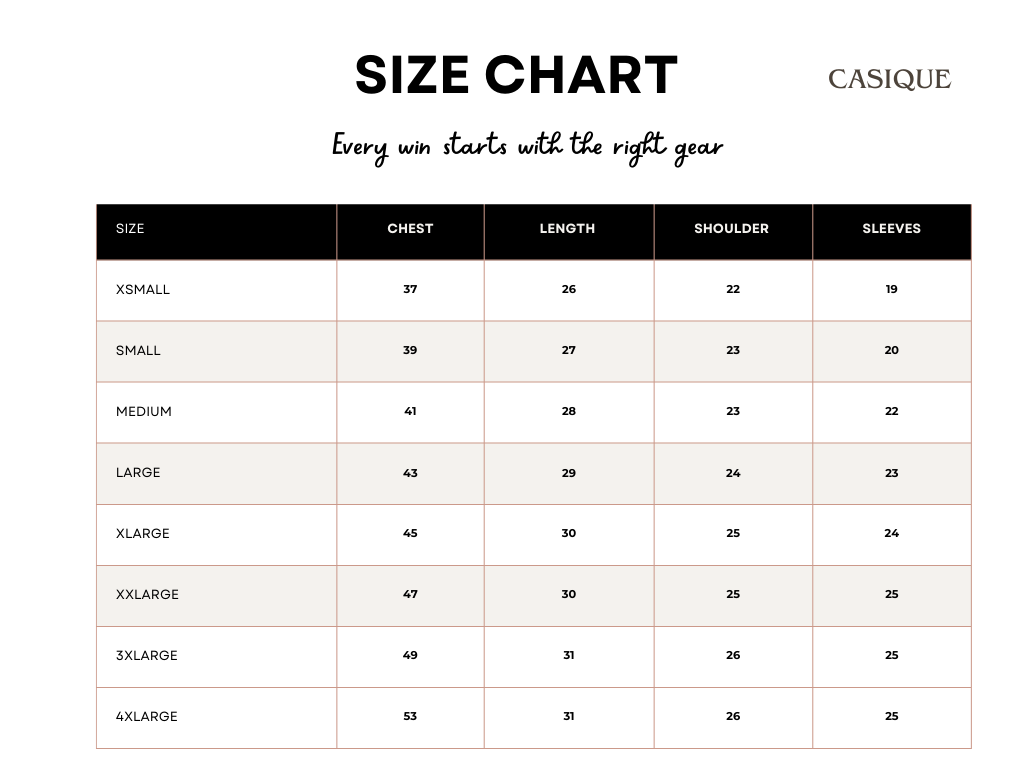Click the SIZE CHART title
The width and height of the screenshot is (1024, 768).
516,76
